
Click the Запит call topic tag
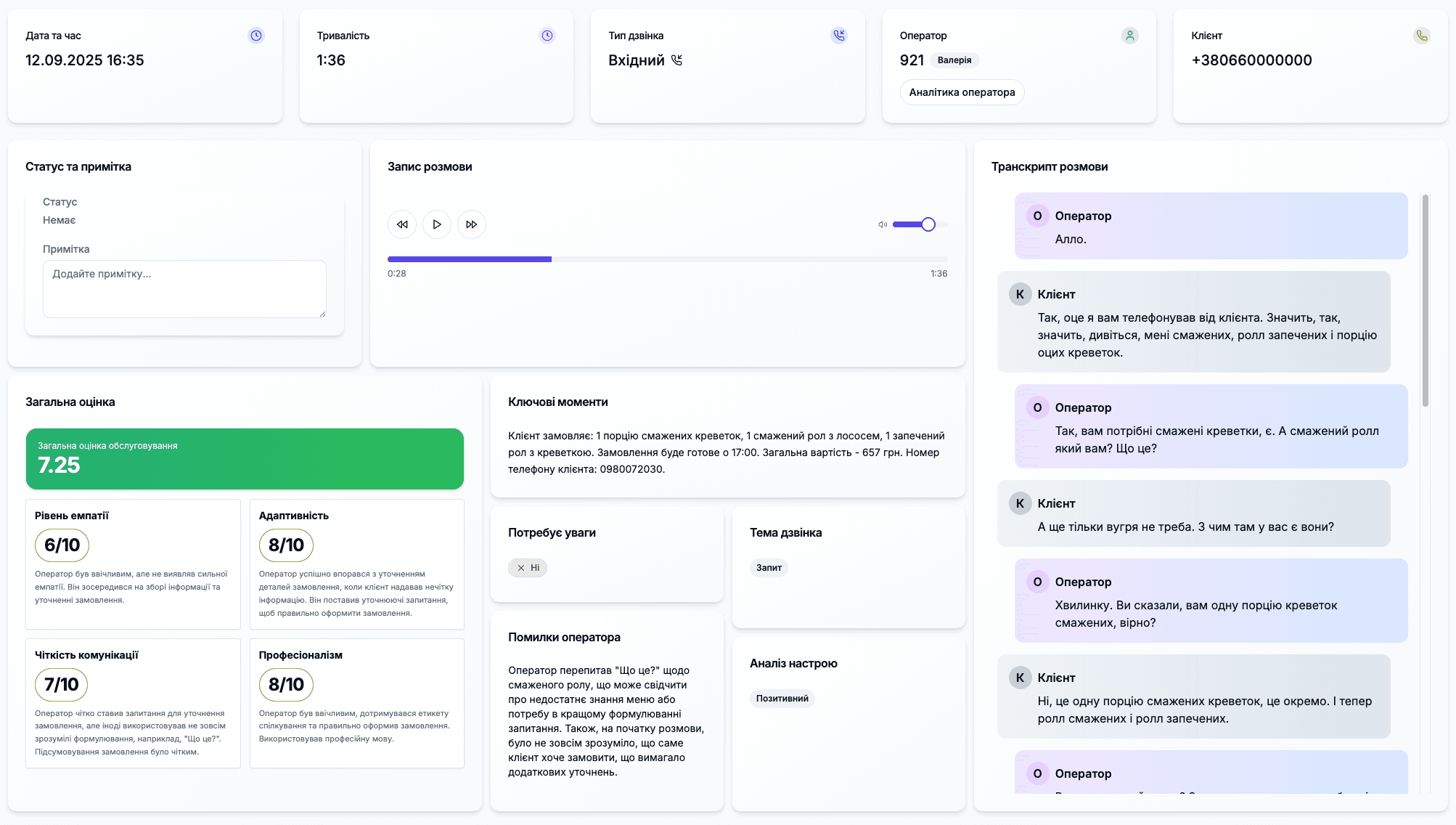(769, 568)
